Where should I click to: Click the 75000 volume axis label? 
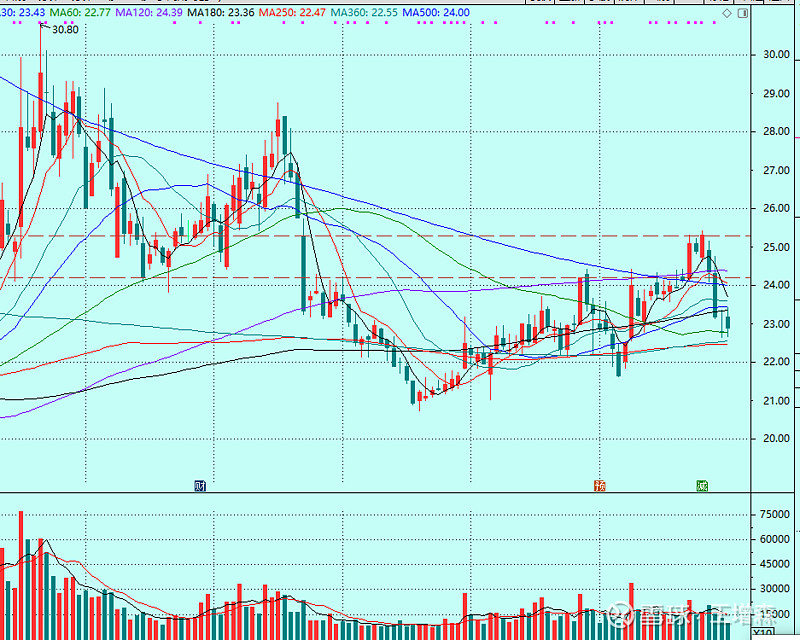774,515
